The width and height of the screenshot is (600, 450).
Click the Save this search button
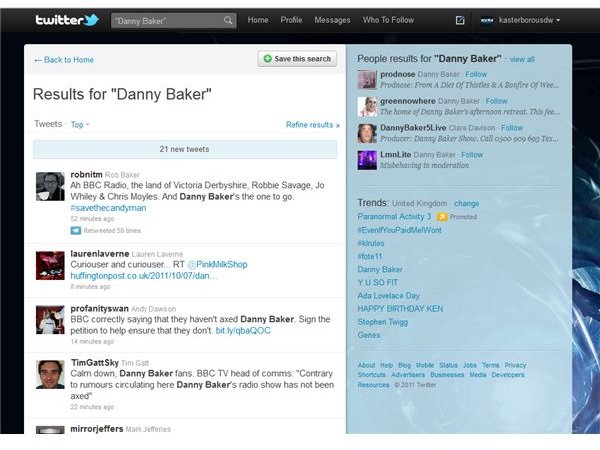pyautogui.click(x=297, y=59)
